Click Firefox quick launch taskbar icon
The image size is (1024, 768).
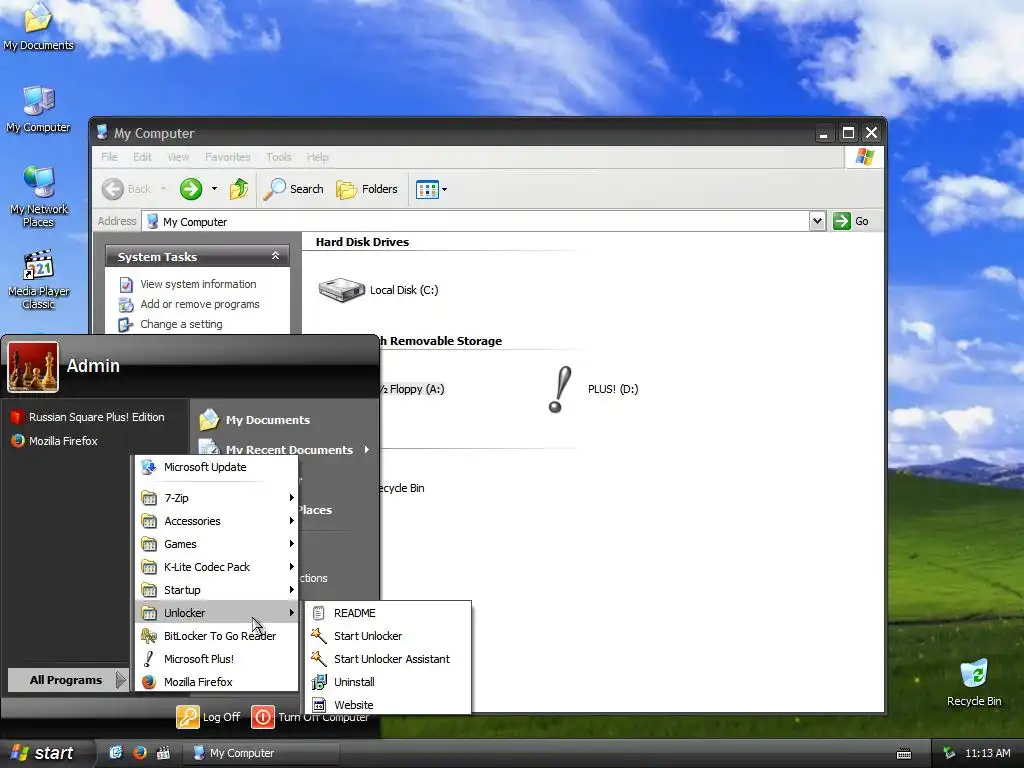point(140,753)
